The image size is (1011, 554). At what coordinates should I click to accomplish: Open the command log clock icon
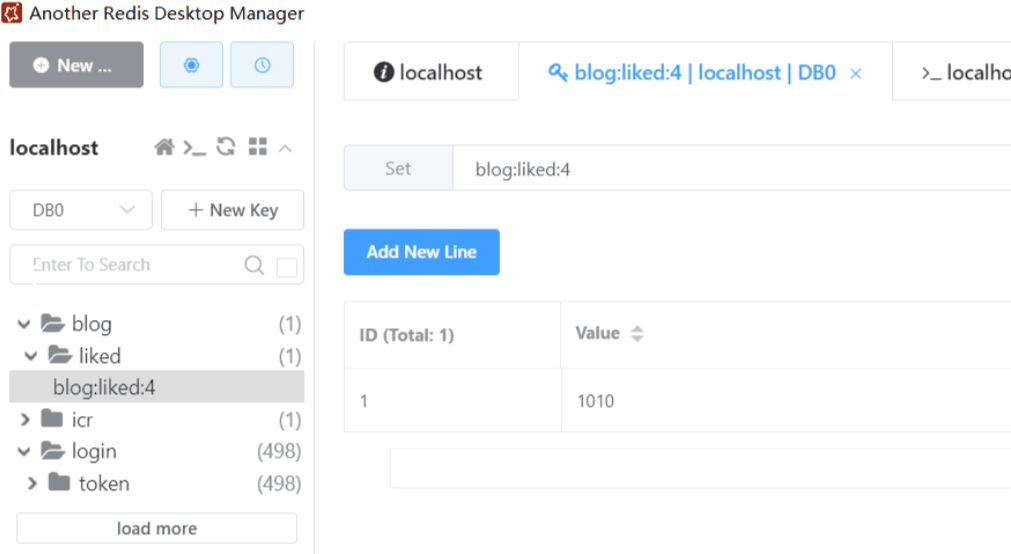point(262,65)
